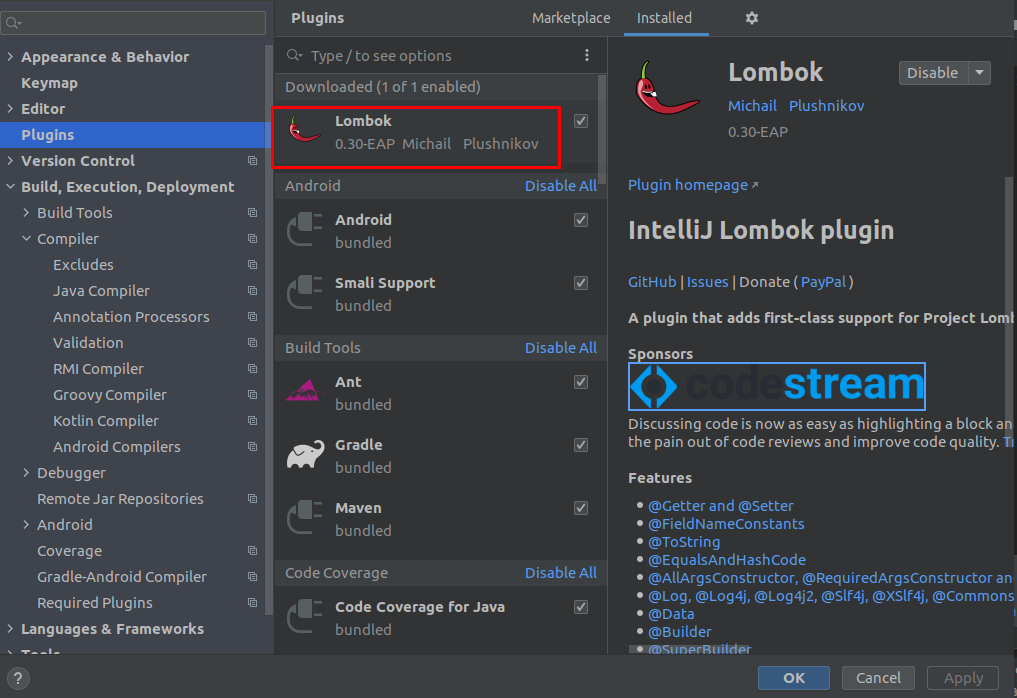
Task: Click the Lombok chili pepper list icon
Action: pyautogui.click(x=305, y=132)
